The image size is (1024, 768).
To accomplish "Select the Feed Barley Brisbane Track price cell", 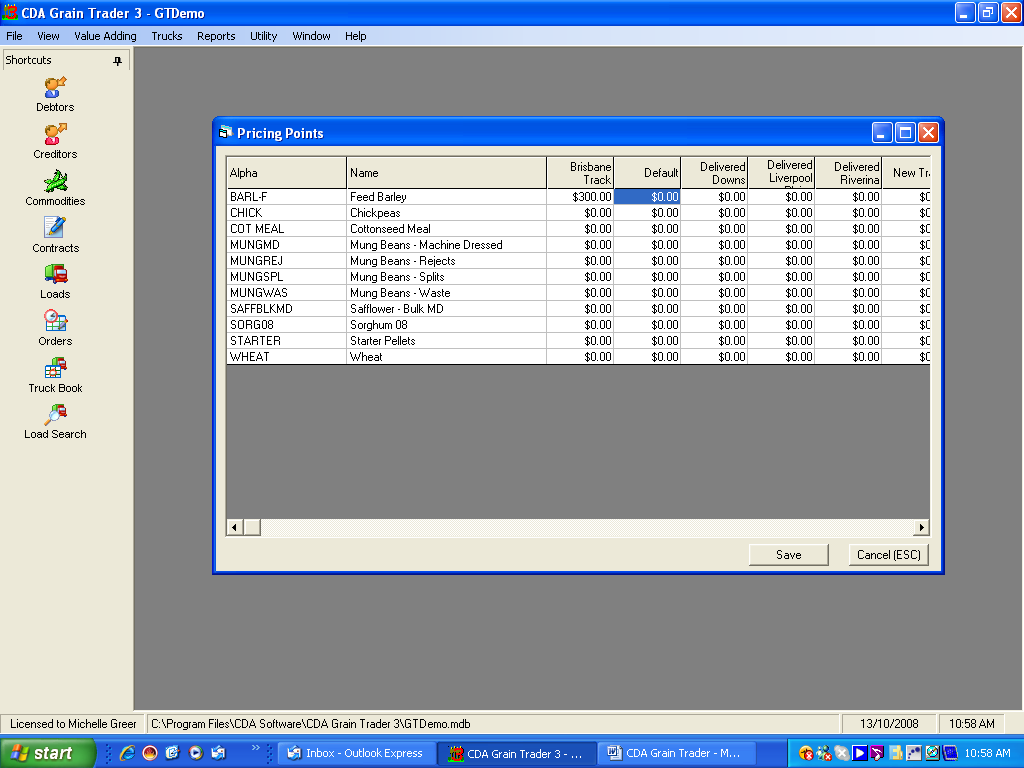I will tap(580, 197).
